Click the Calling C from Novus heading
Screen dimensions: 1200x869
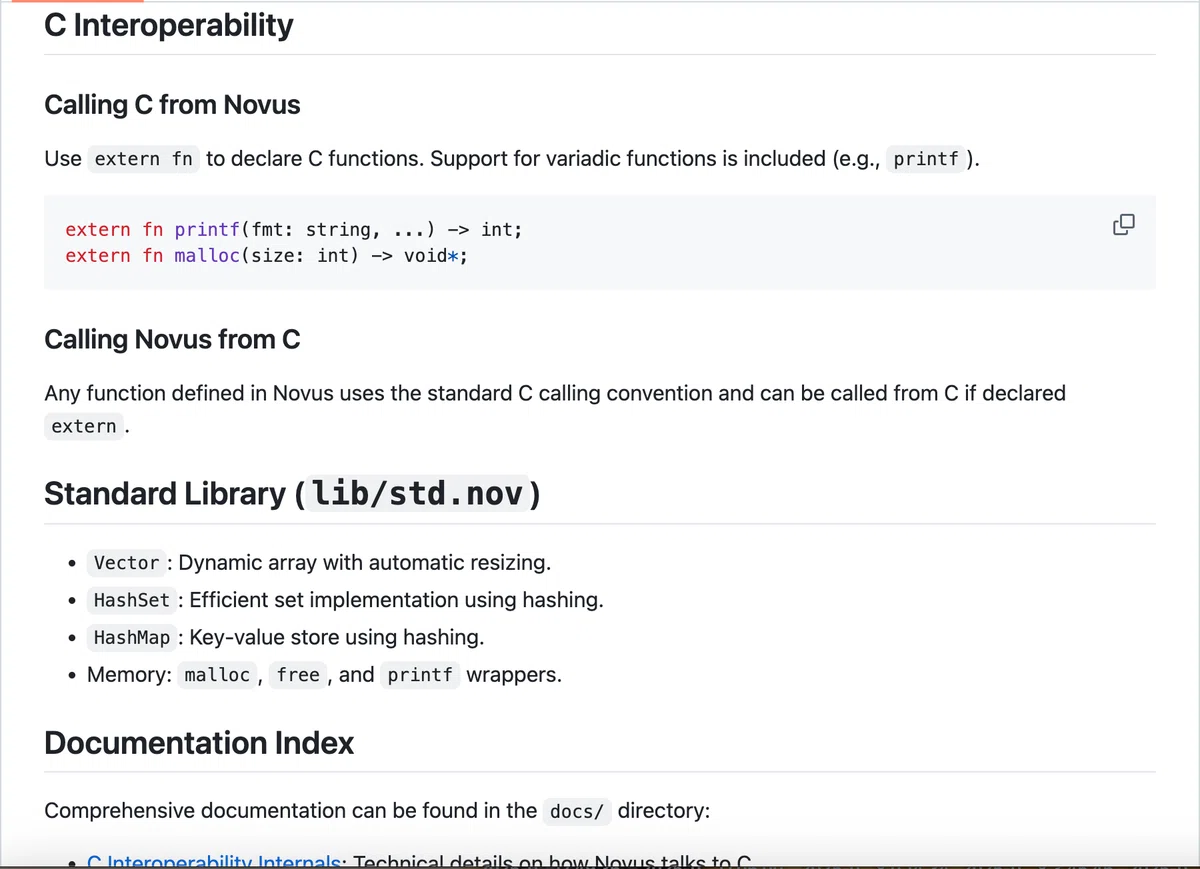click(172, 105)
